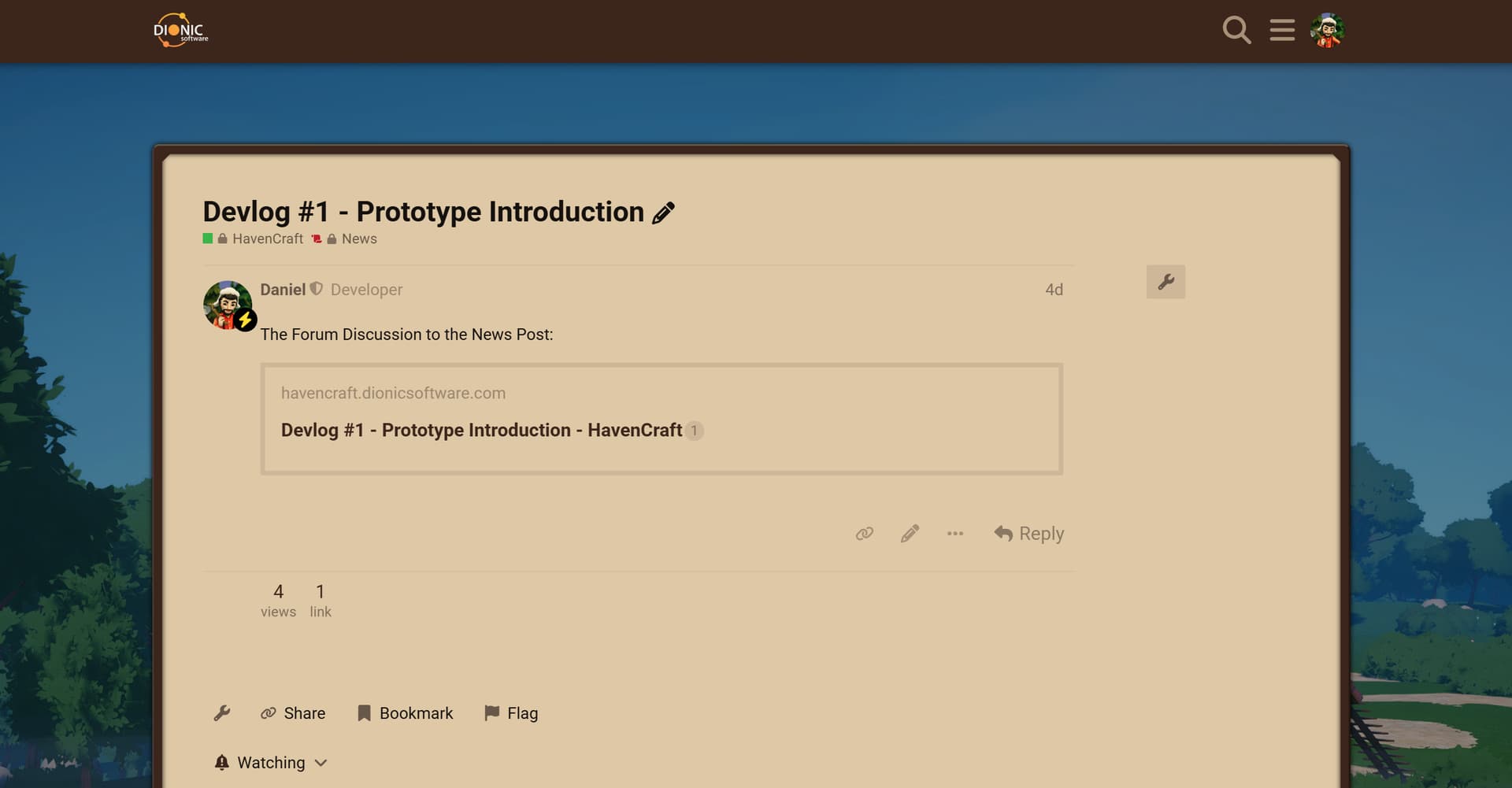The image size is (1512, 788).
Task: Click the 4 views statistic
Action: tap(278, 601)
